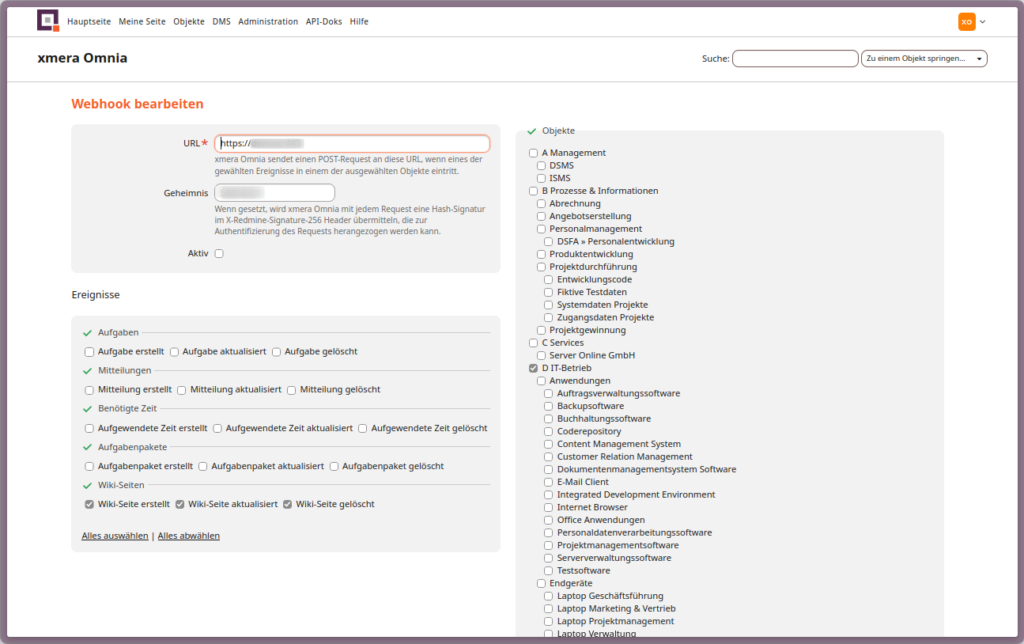Check 'Aufgabe gelöscht' event

pos(276,352)
